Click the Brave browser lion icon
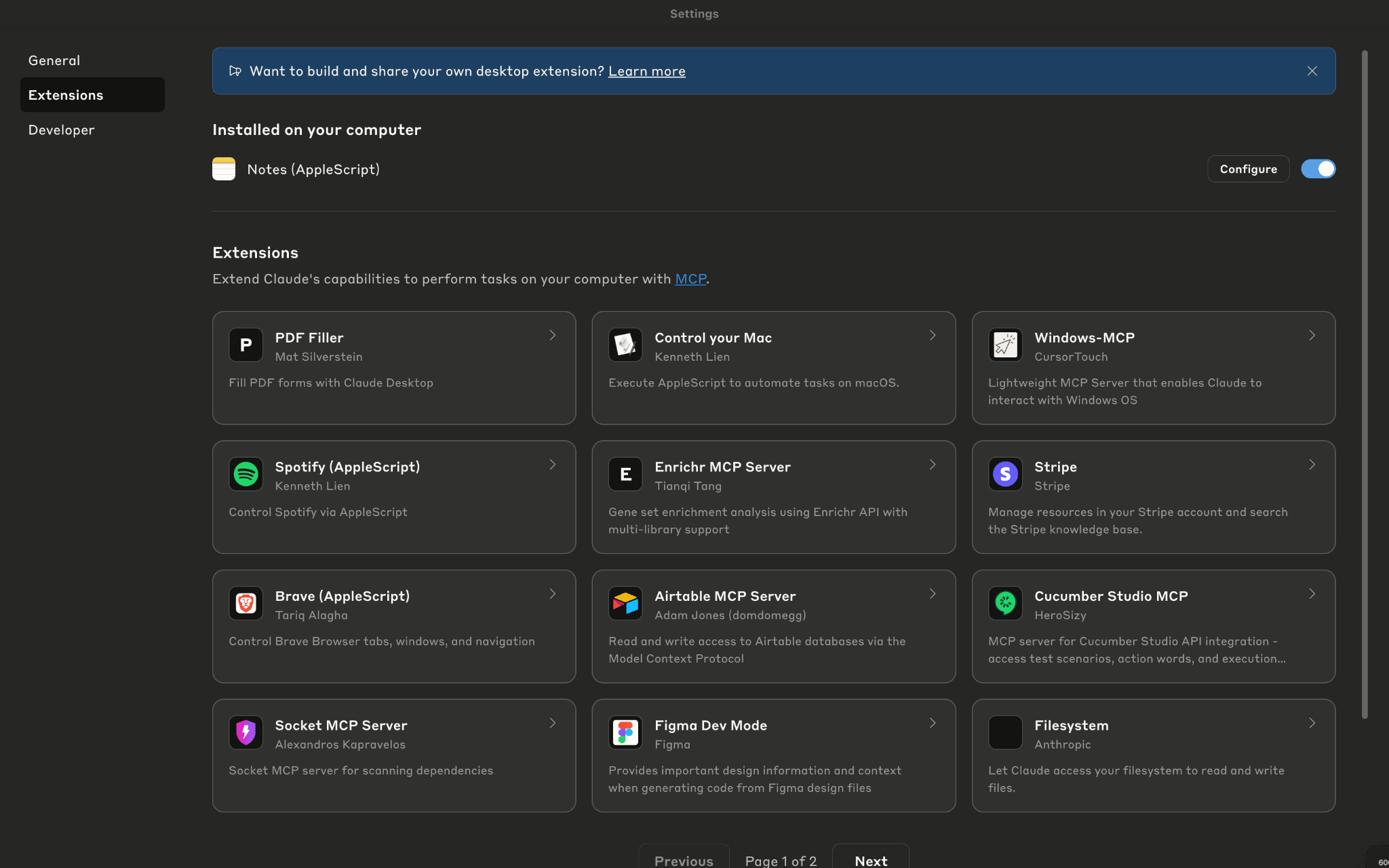Screen dimensions: 1389x868 point(246,603)
